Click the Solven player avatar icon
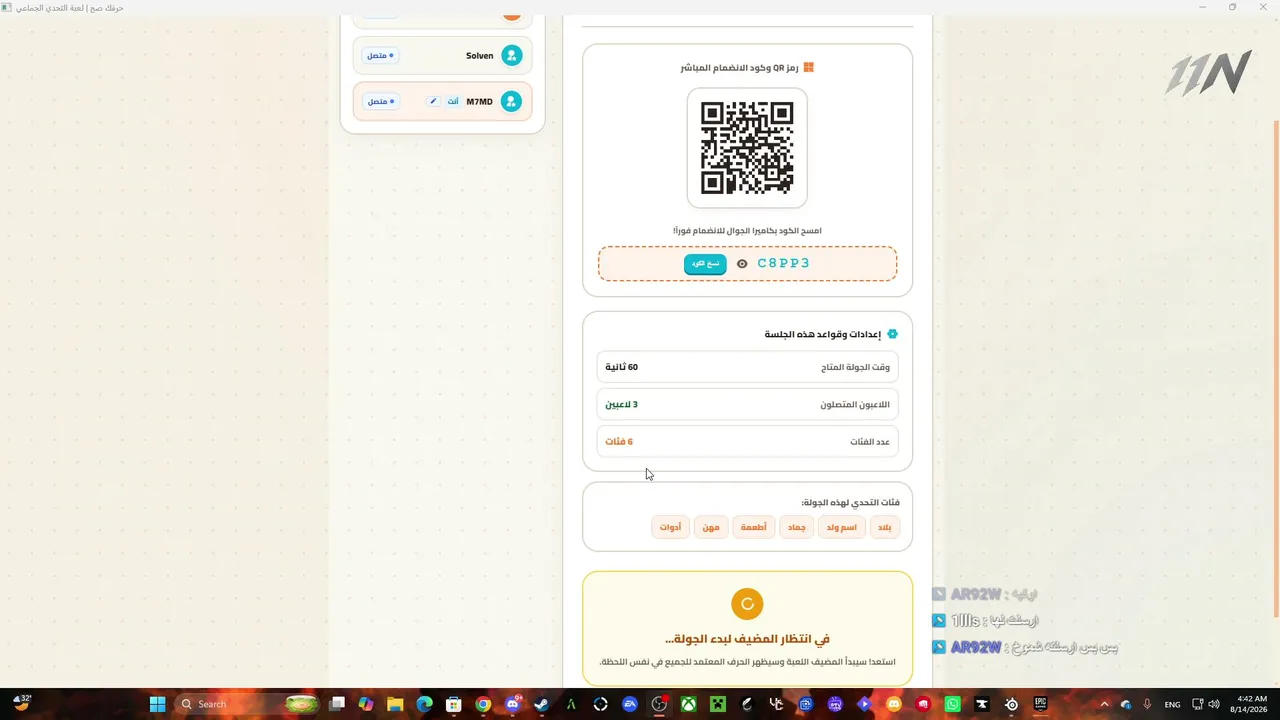The height and width of the screenshot is (720, 1280). pyautogui.click(x=511, y=55)
